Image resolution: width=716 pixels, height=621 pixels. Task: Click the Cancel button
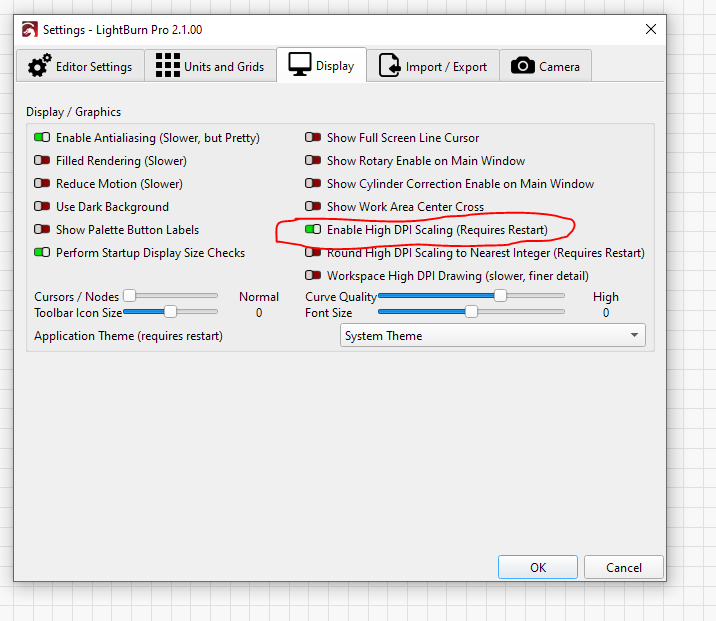pos(624,567)
